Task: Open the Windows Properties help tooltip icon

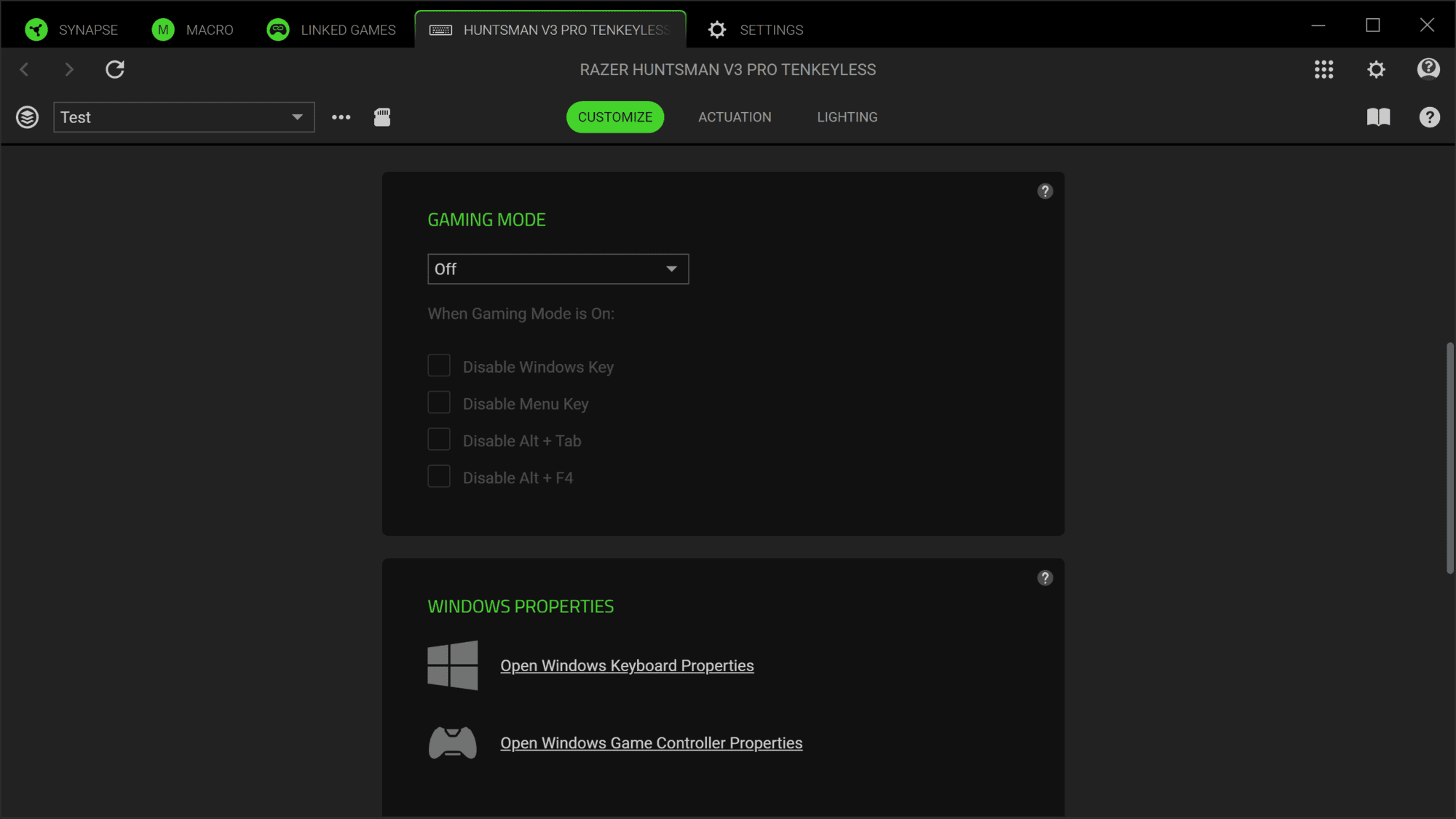Action: coord(1045,578)
